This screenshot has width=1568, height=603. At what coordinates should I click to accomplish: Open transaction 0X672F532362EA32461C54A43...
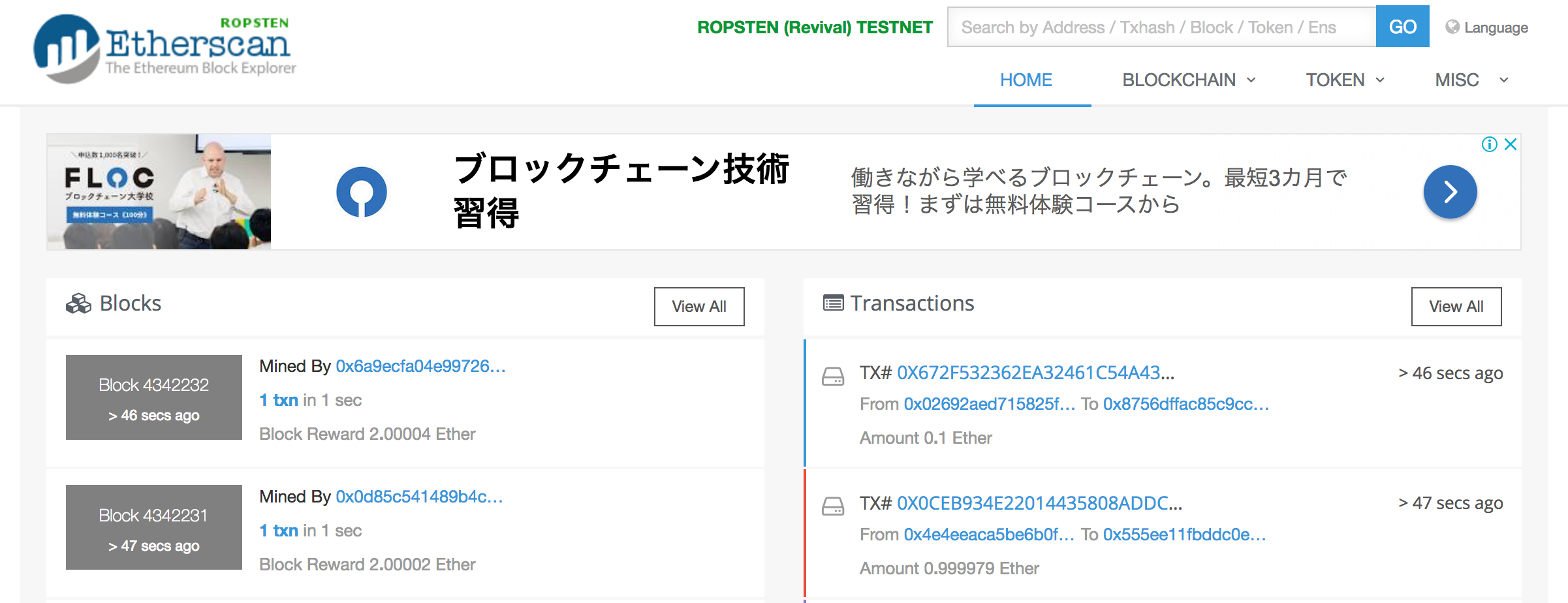pos(1035,373)
